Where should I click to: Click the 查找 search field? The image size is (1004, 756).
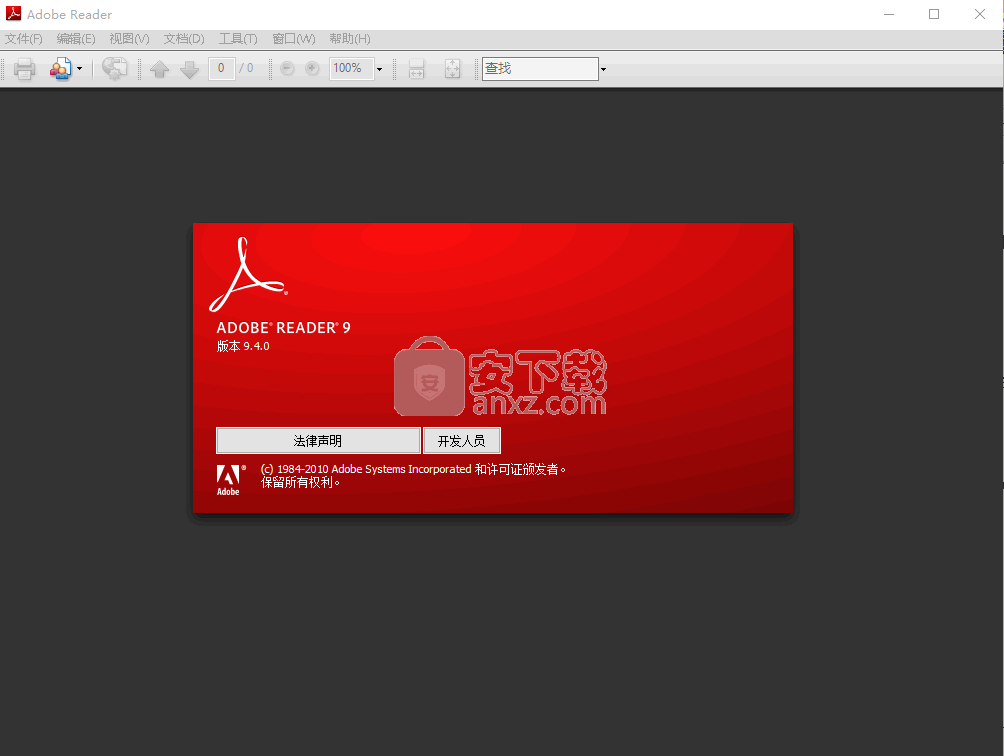point(540,68)
